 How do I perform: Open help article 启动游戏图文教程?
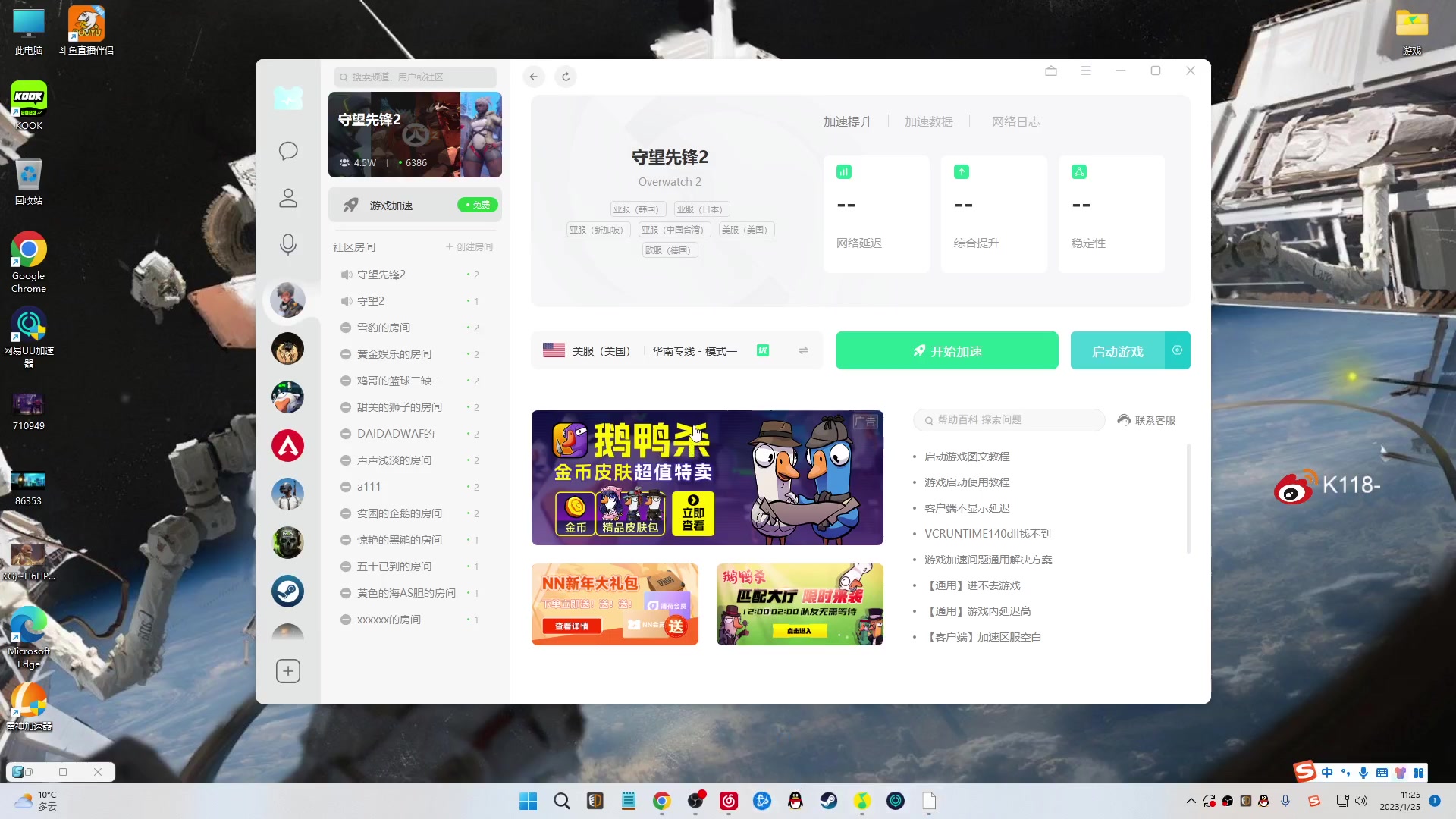click(967, 457)
